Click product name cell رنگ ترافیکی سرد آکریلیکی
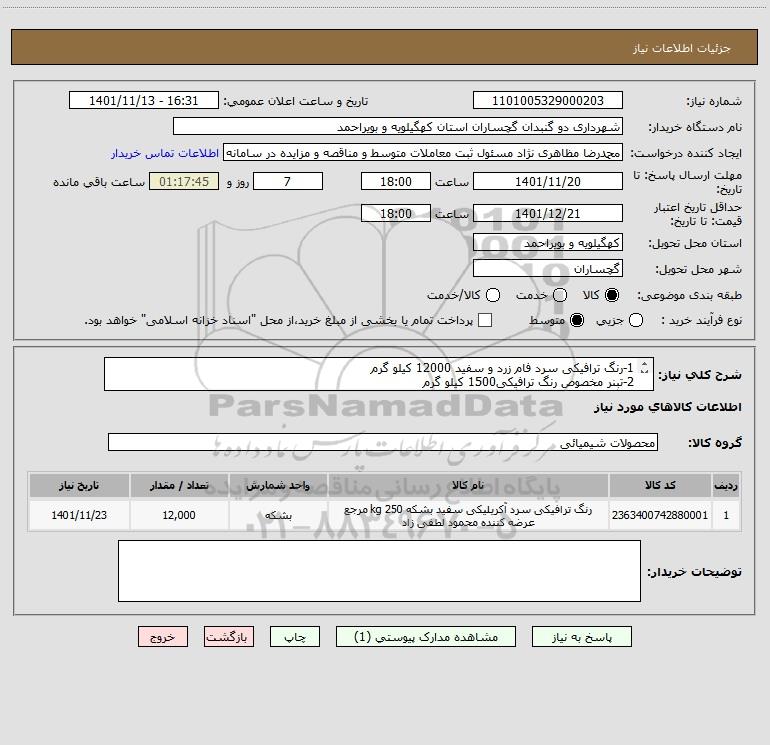The image size is (770, 745). [x=468, y=516]
